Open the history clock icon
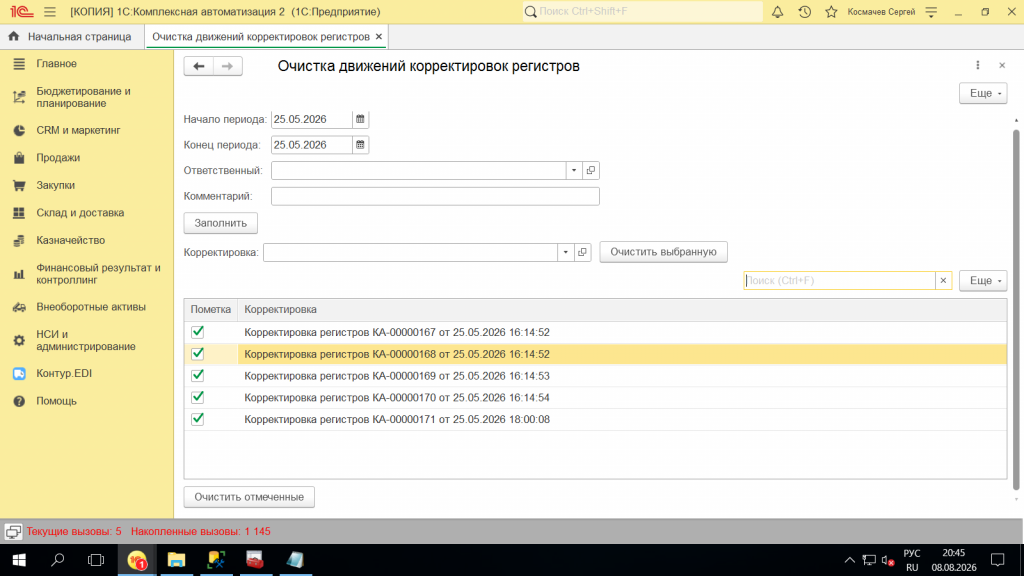1024x576 pixels. [805, 12]
